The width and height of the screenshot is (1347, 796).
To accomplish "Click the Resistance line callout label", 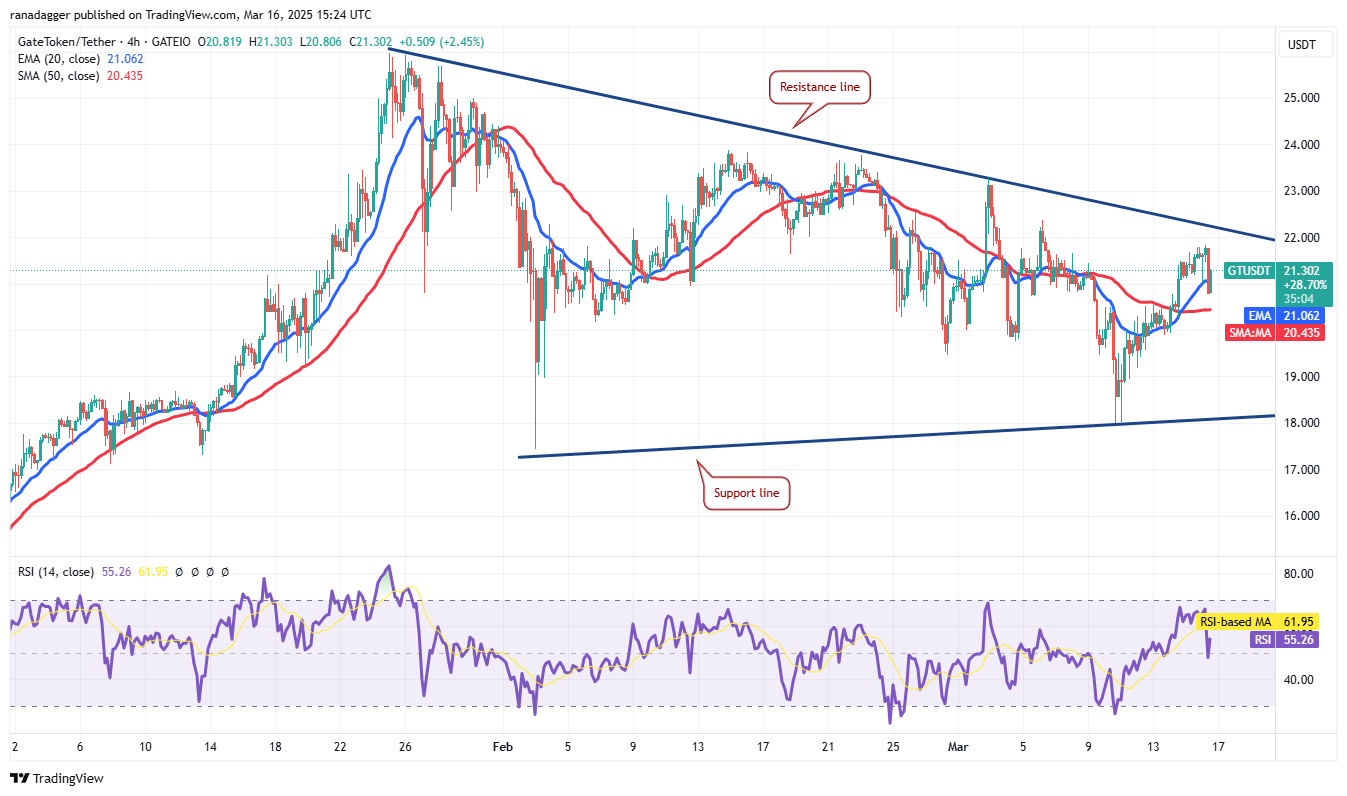I will [x=819, y=87].
